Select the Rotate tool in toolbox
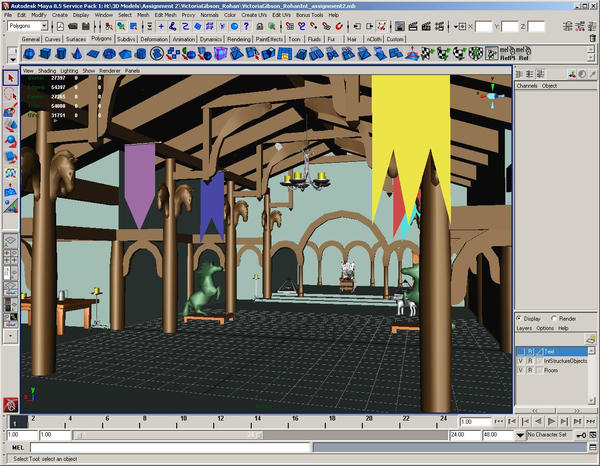 point(10,142)
